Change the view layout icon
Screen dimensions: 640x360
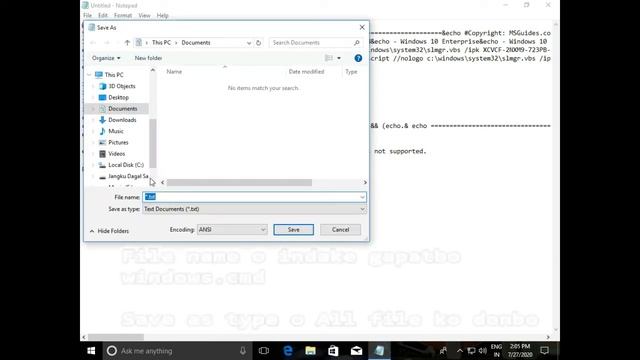[x=329, y=58]
